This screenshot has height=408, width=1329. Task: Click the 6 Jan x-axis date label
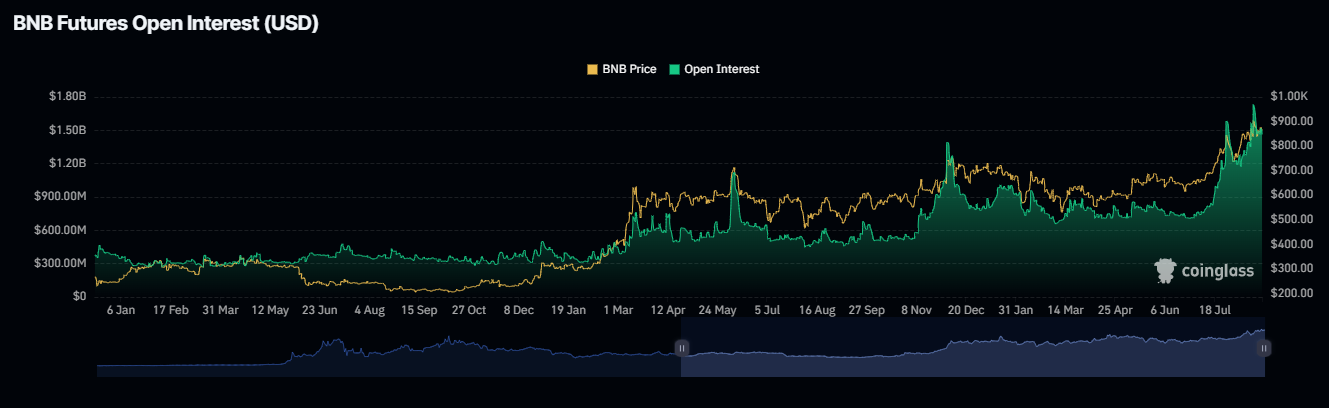[x=121, y=311]
